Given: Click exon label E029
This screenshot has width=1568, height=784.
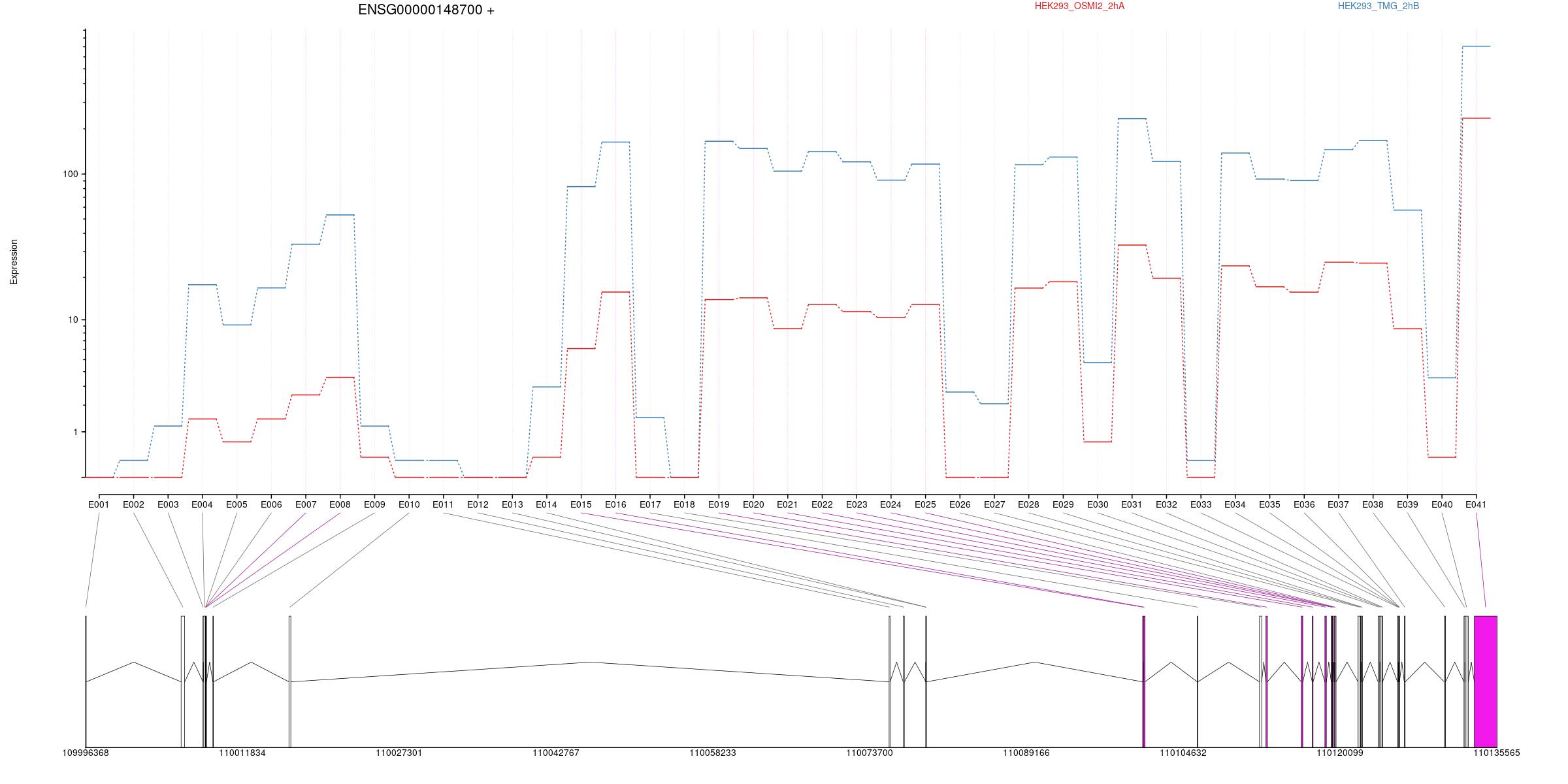Looking at the screenshot, I should point(1063,504).
